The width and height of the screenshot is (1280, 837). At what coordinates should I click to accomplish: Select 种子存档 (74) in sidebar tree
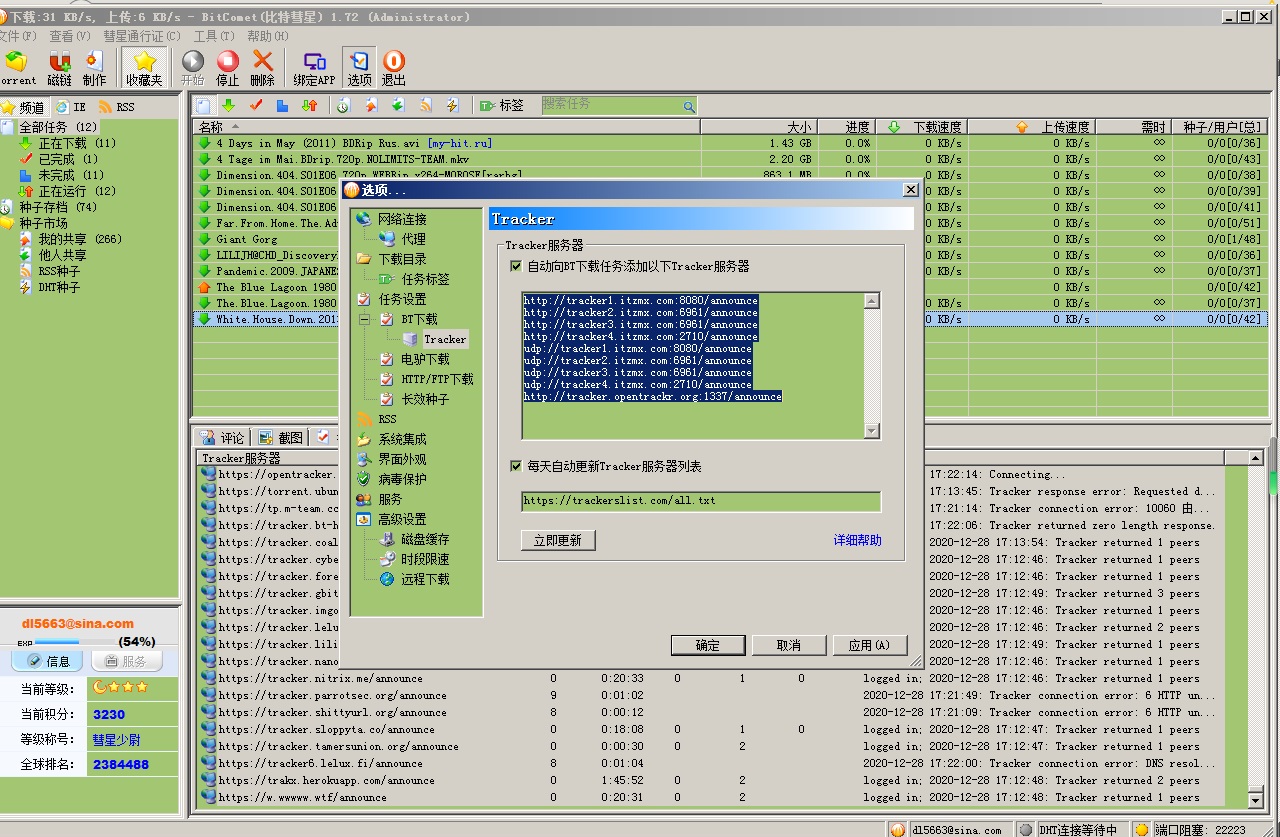pos(58,207)
